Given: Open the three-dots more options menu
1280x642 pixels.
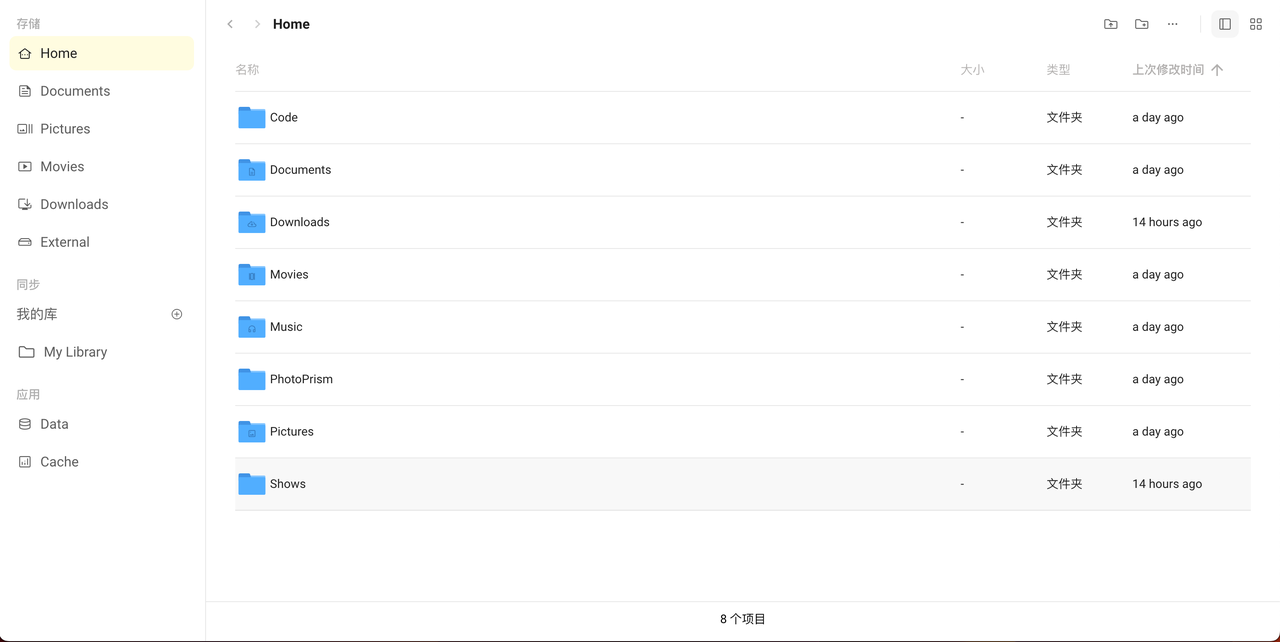Looking at the screenshot, I should point(1173,24).
